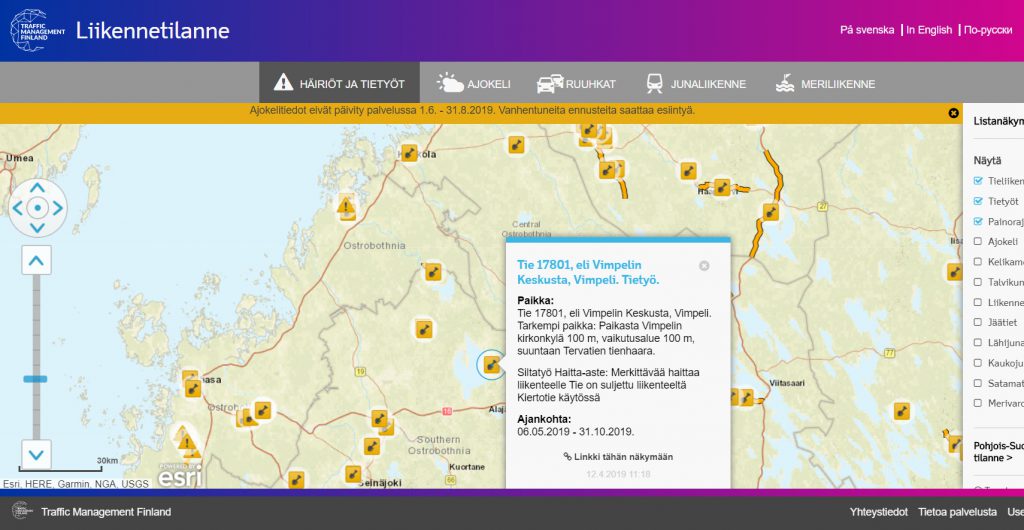Open Pohjois-Suomi tilanne link
This screenshot has width=1024, height=530.
coord(998,452)
